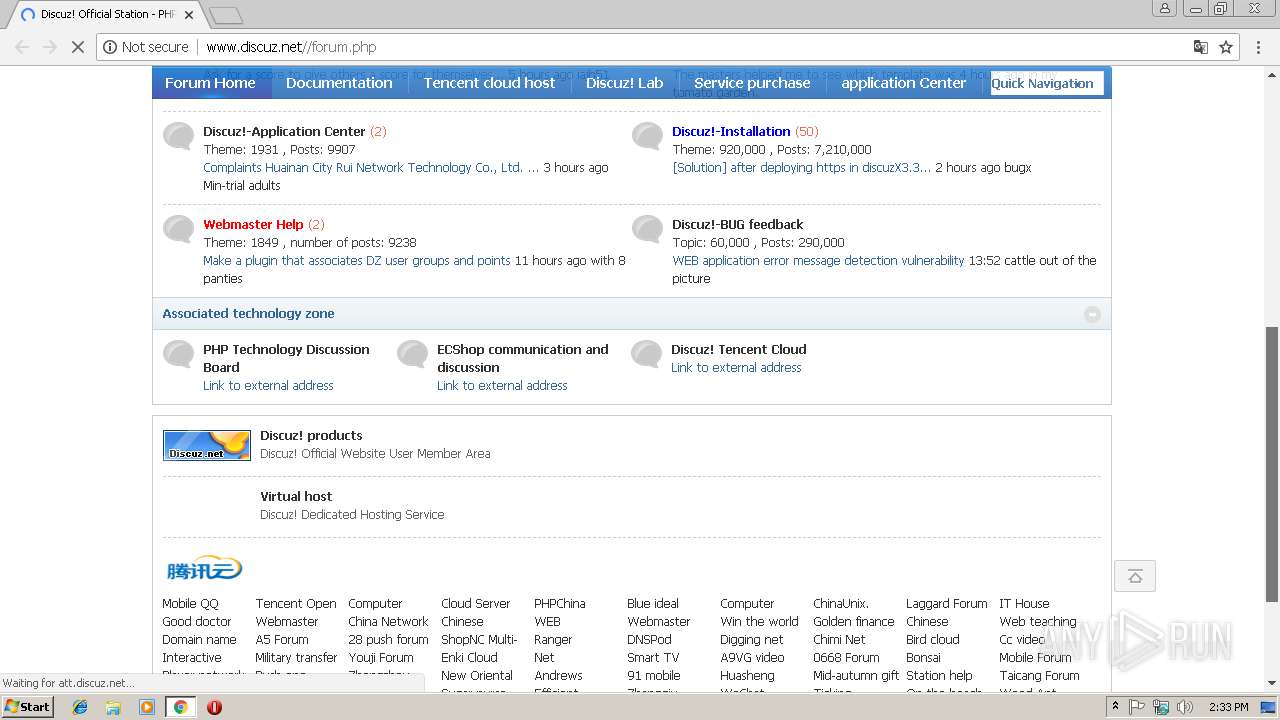The image size is (1280, 720).
Task: Collapse Associated technology zone section
Action: [x=1092, y=314]
